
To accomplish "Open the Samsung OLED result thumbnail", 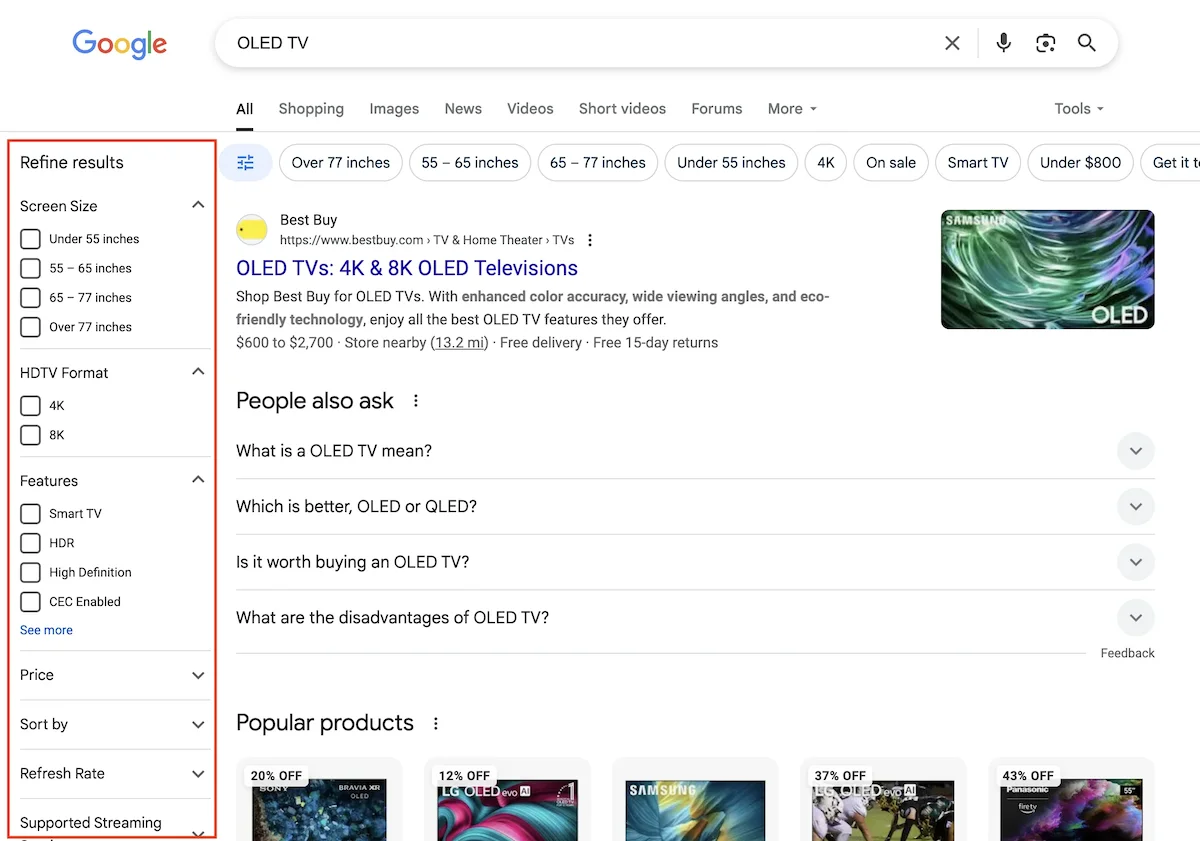I will (x=1047, y=269).
